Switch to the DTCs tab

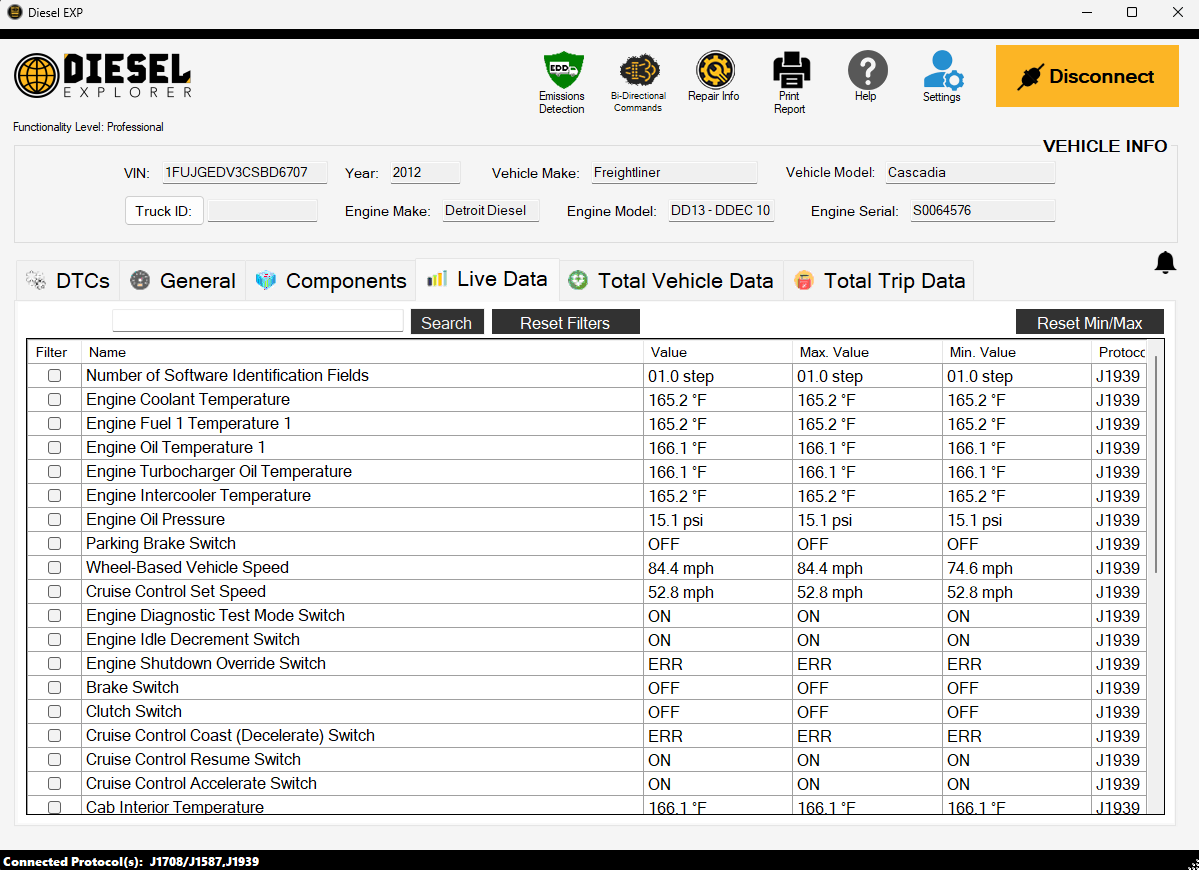(x=69, y=281)
